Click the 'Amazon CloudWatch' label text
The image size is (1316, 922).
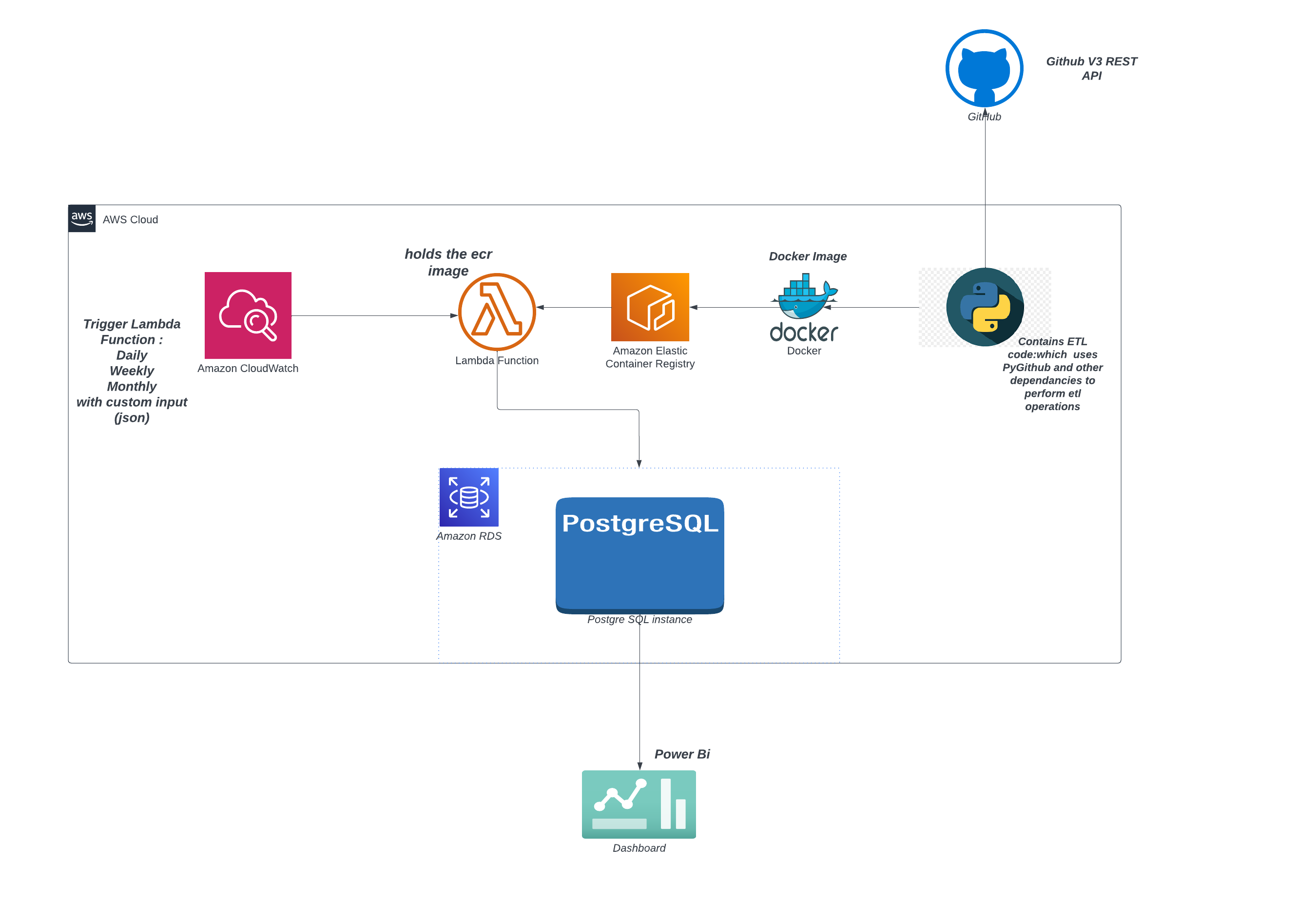coord(248,368)
